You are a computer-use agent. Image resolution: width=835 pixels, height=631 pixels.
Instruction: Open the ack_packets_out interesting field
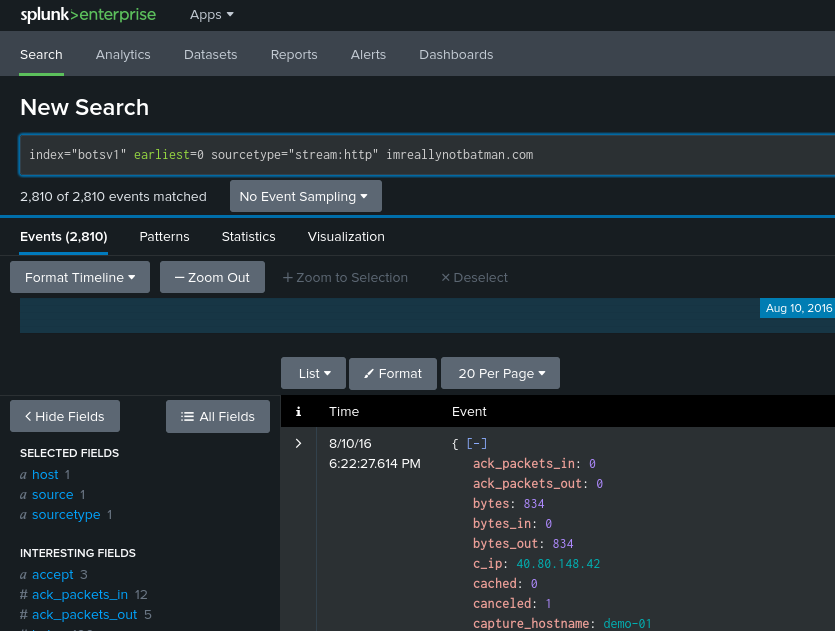pos(85,614)
